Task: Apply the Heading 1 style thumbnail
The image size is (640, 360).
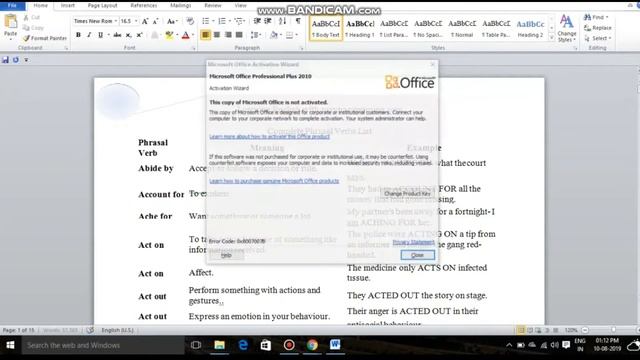Action: [360, 29]
